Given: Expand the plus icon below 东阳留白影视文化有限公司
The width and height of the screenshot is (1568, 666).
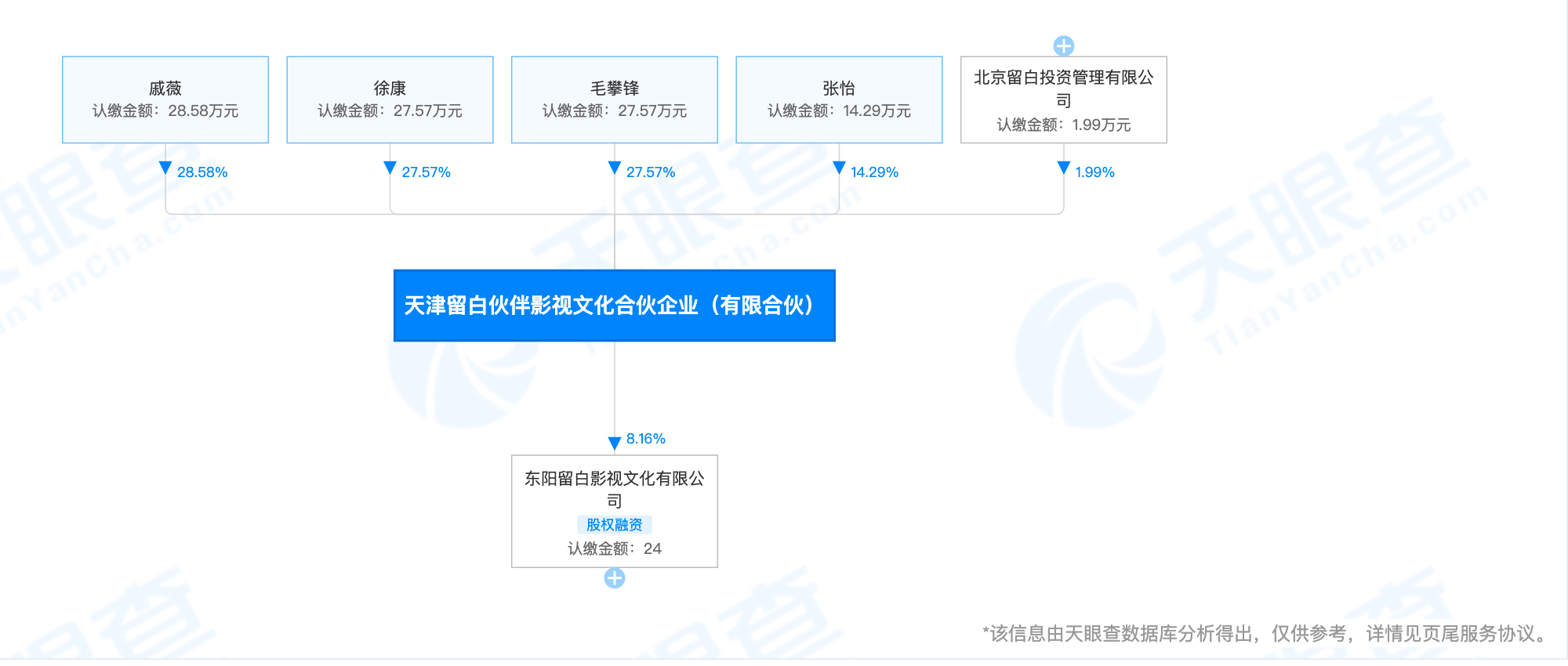Looking at the screenshot, I should 615,578.
